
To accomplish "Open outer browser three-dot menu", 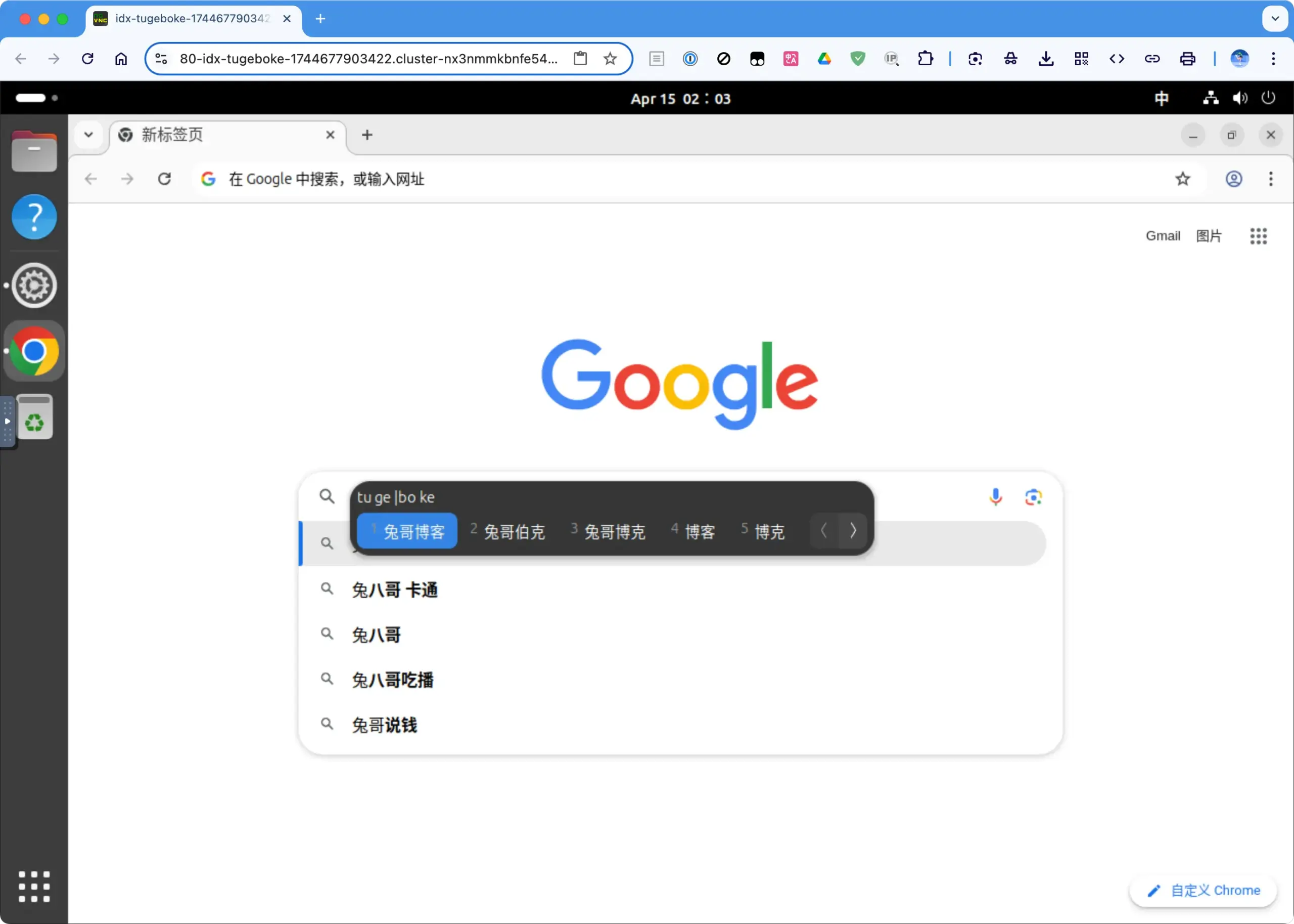I will (x=1273, y=59).
